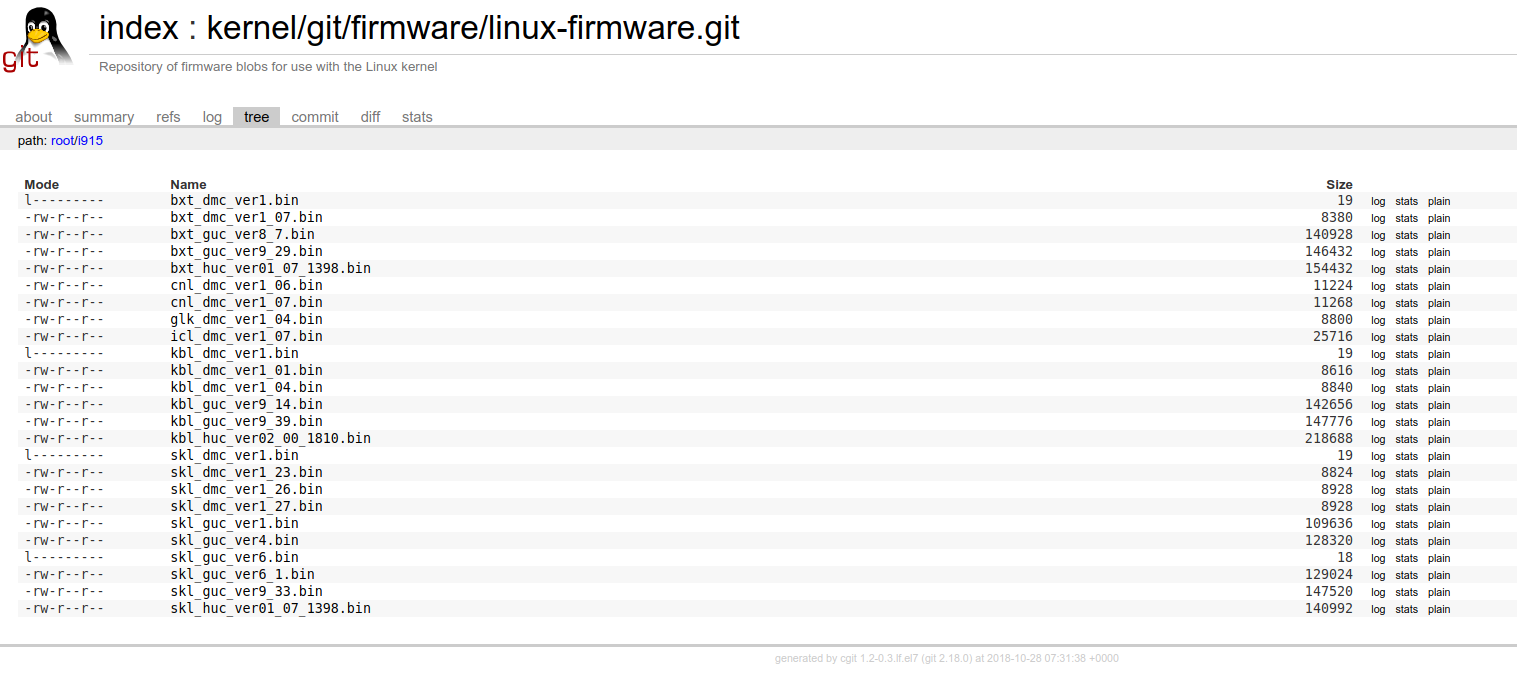Open file cnl_dmc_ver1_06.bin
Screen dimensions: 1517x680
click(246, 285)
